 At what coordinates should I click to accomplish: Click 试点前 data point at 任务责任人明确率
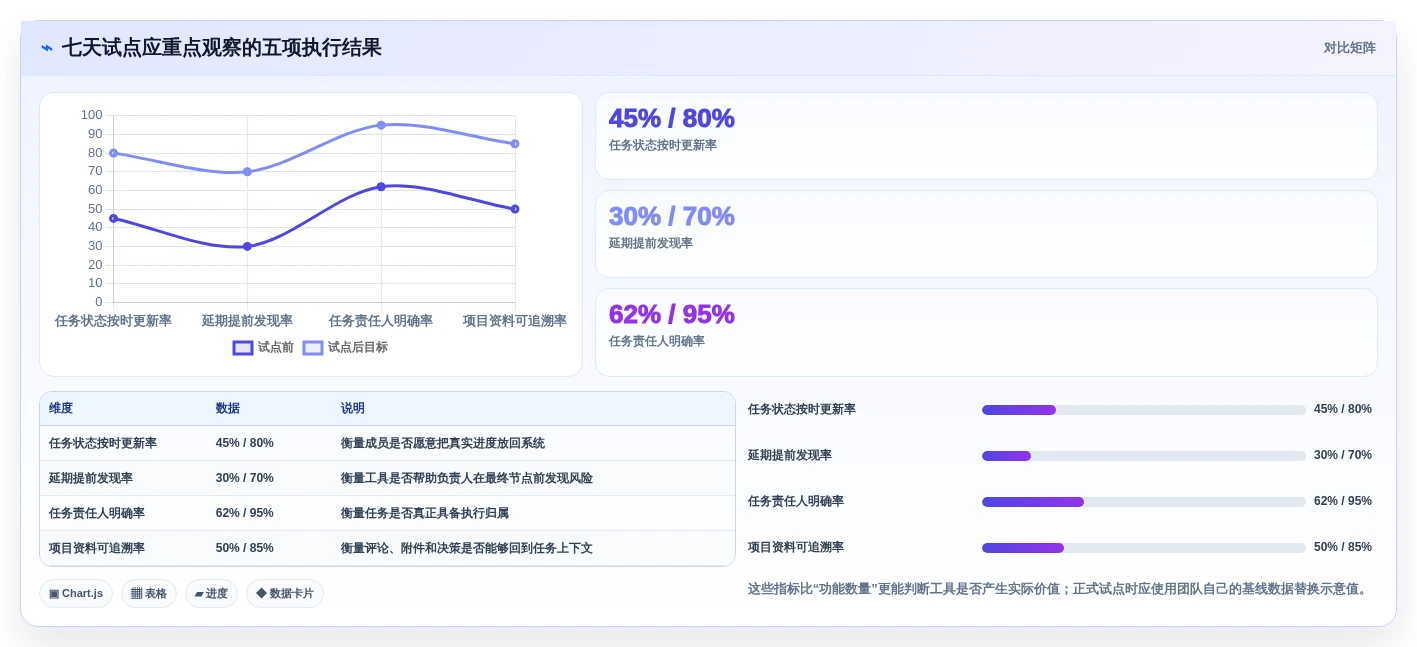click(x=381, y=187)
